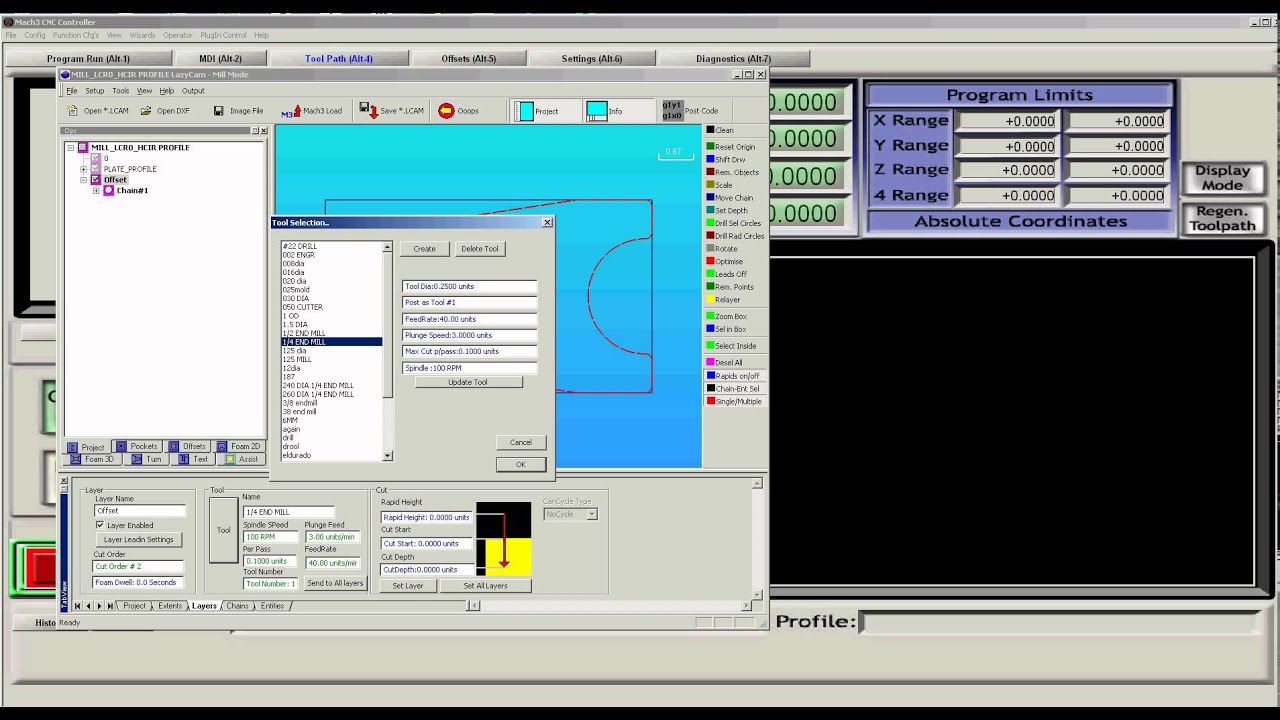The height and width of the screenshot is (720, 1280).
Task: Click the Clean tool
Action: 720,130
